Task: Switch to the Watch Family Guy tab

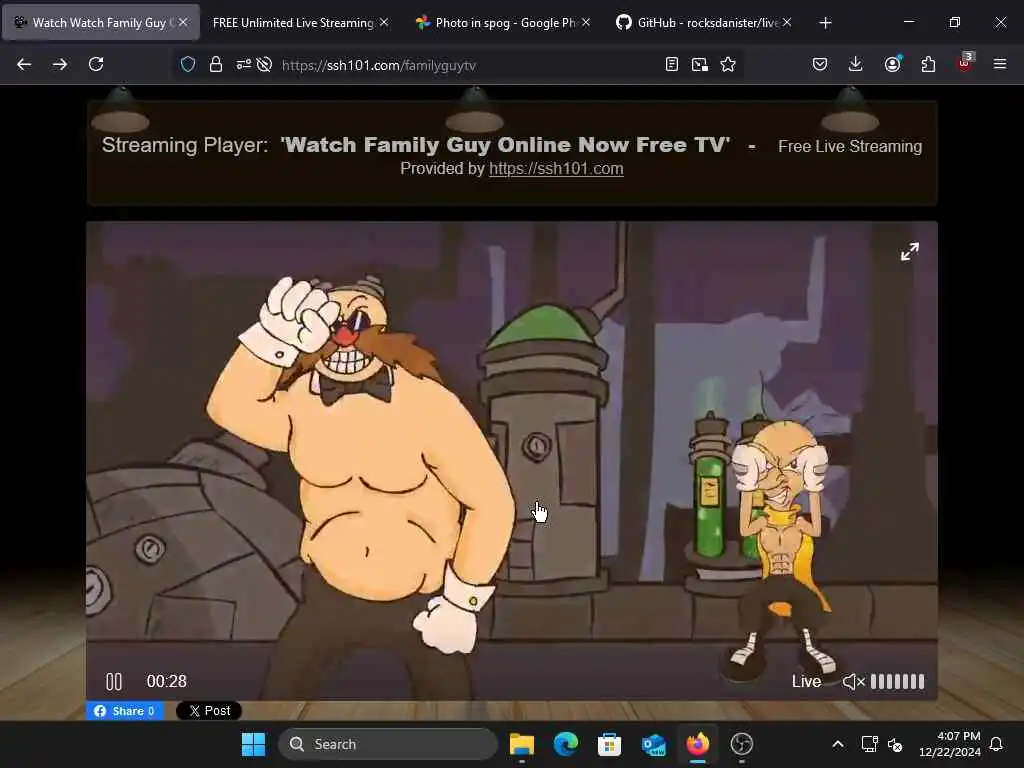Action: pyautogui.click(x=99, y=23)
